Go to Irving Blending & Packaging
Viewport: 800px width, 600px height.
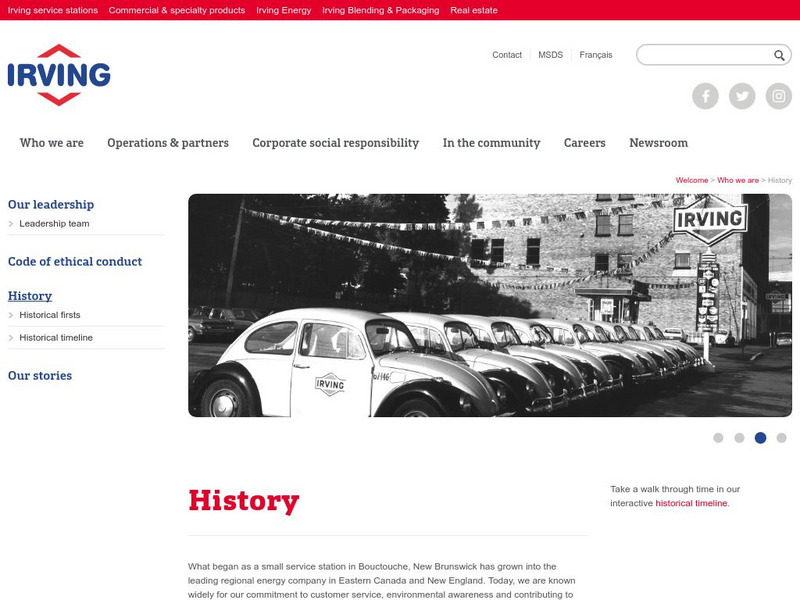(x=381, y=10)
